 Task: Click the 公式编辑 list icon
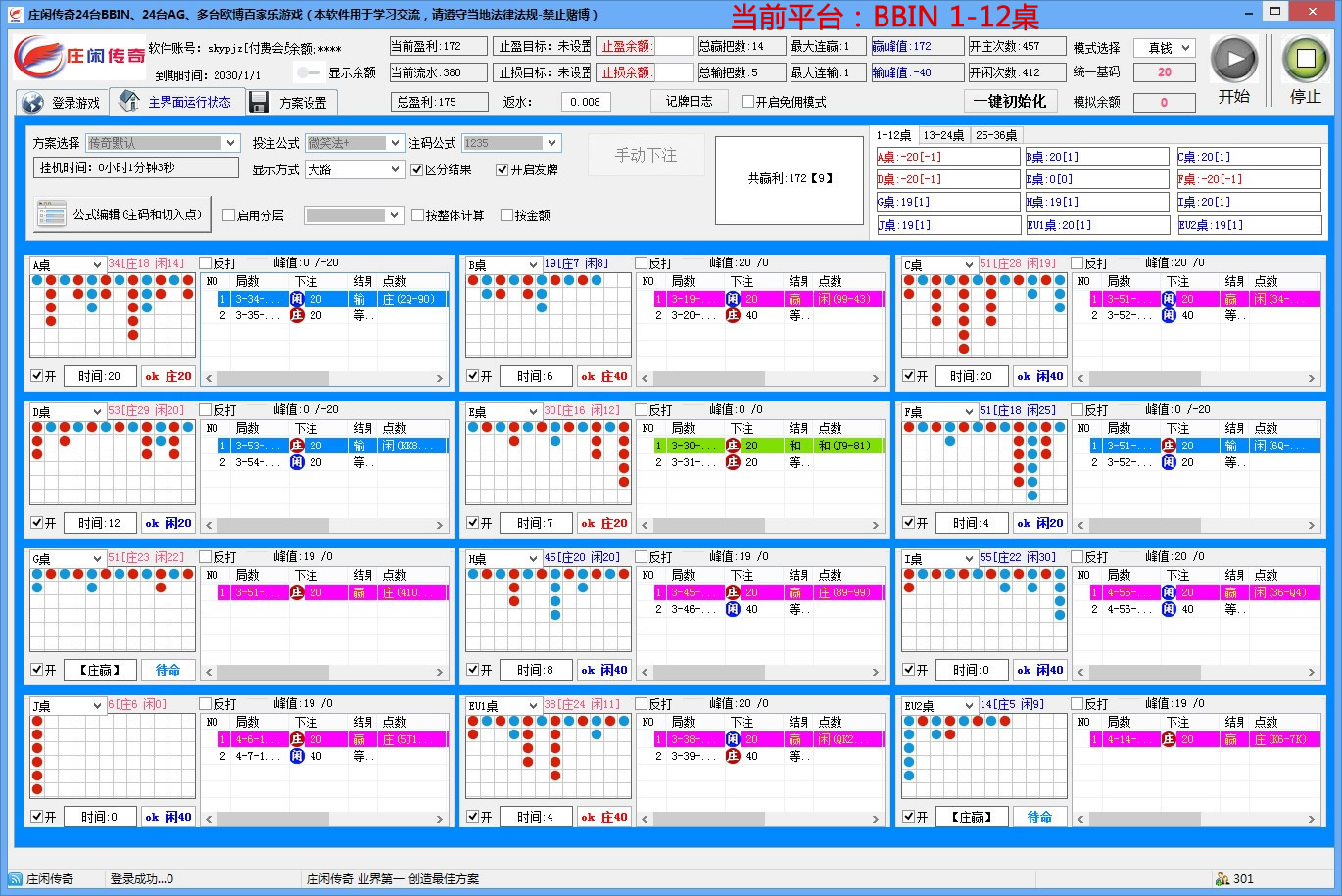(51, 214)
